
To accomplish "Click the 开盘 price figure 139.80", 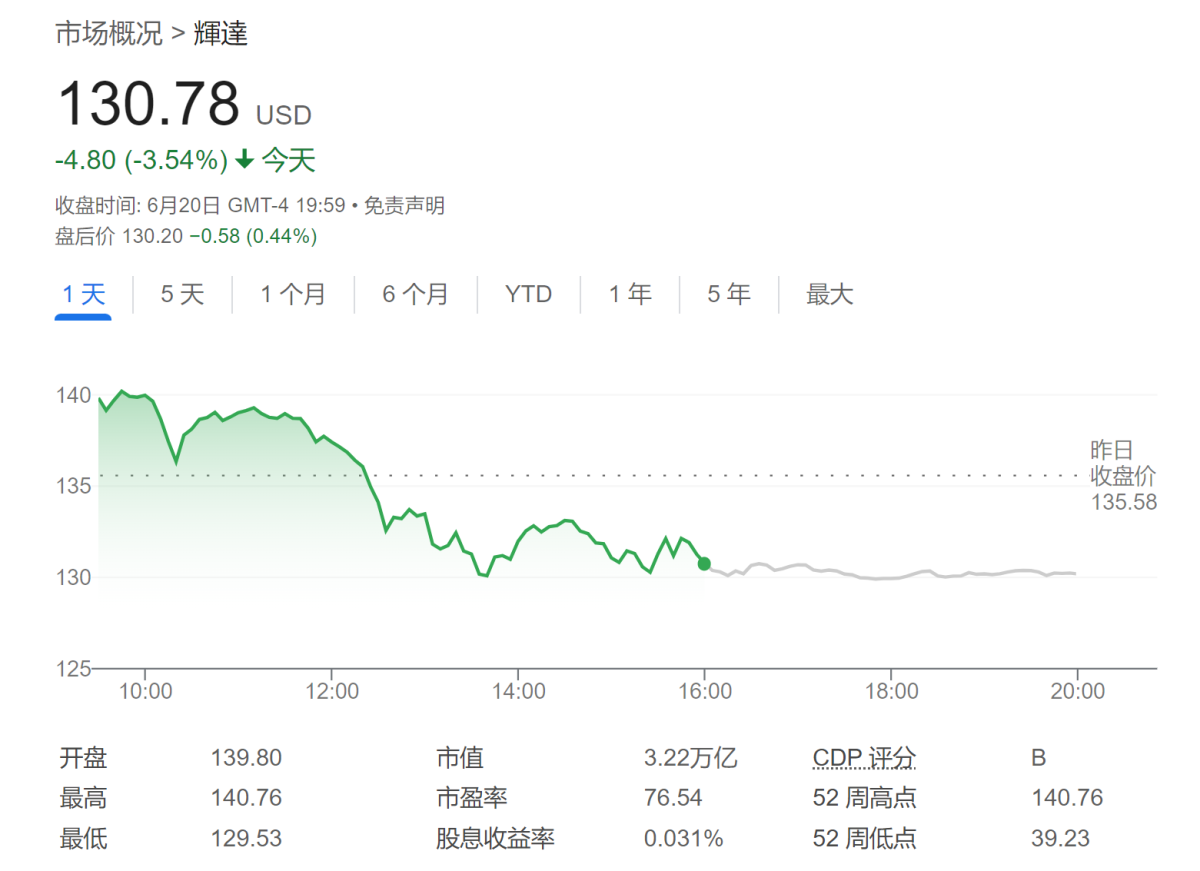I will 246,757.
